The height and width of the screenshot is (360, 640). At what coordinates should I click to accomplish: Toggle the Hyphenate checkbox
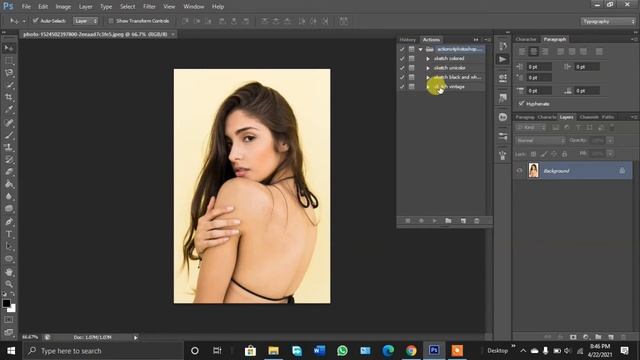pyautogui.click(x=521, y=104)
